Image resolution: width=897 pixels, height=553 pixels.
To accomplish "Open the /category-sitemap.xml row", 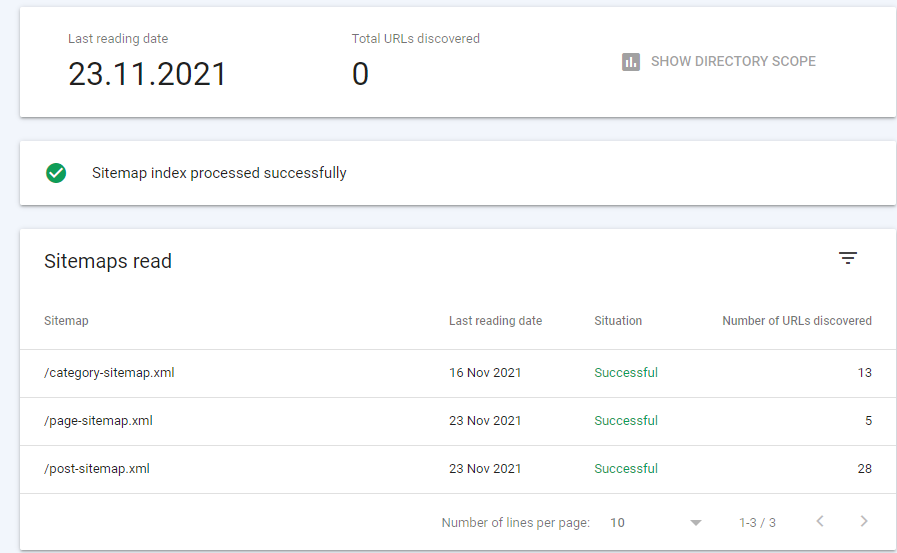I will [x=458, y=373].
